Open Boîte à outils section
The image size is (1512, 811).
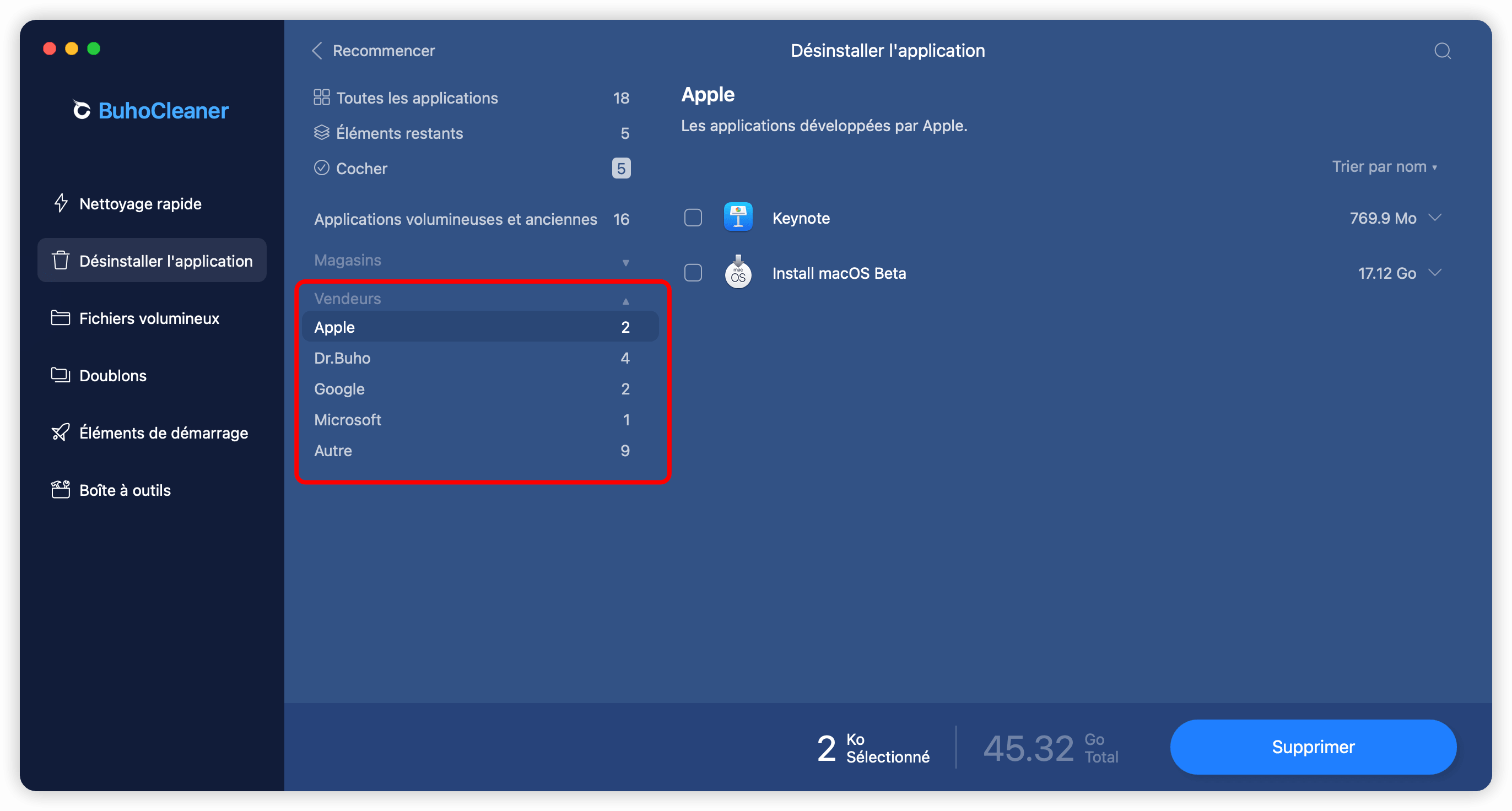[152, 489]
